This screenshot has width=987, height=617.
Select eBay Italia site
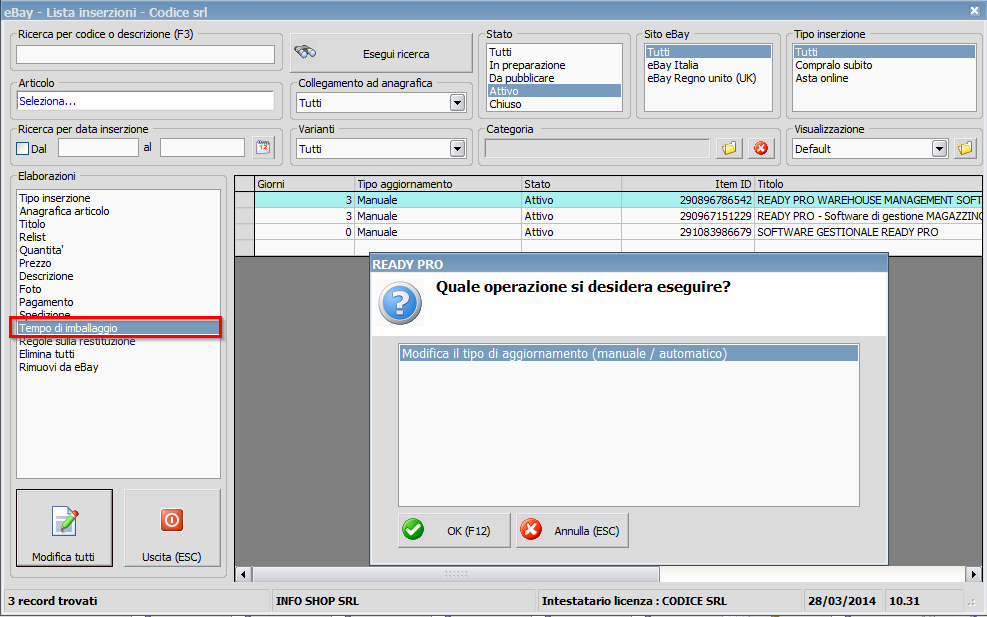708,65
